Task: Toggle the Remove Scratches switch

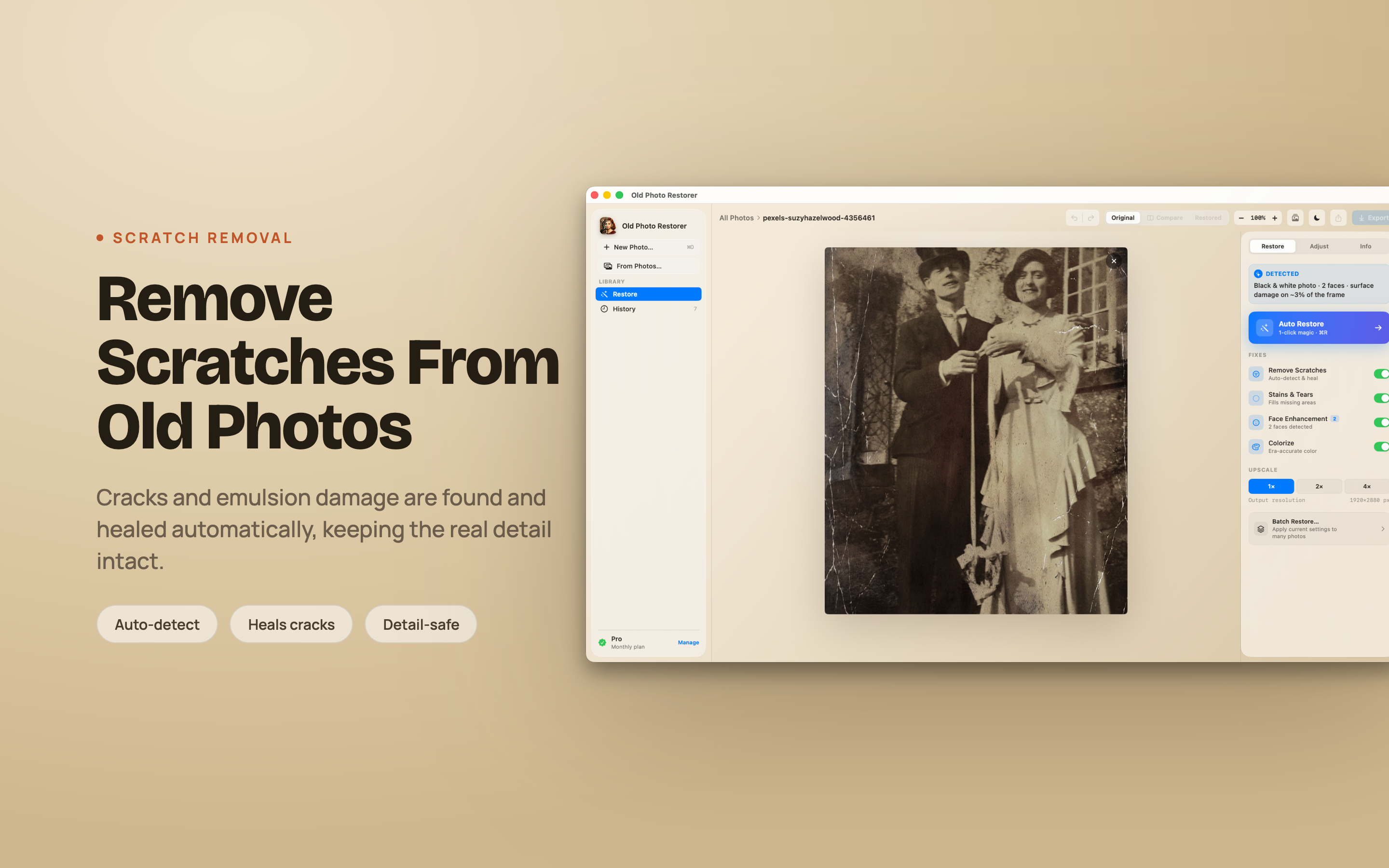Action: 1382,374
